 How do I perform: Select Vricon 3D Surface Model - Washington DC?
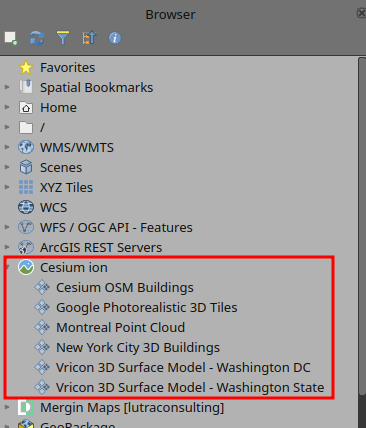(x=183, y=368)
